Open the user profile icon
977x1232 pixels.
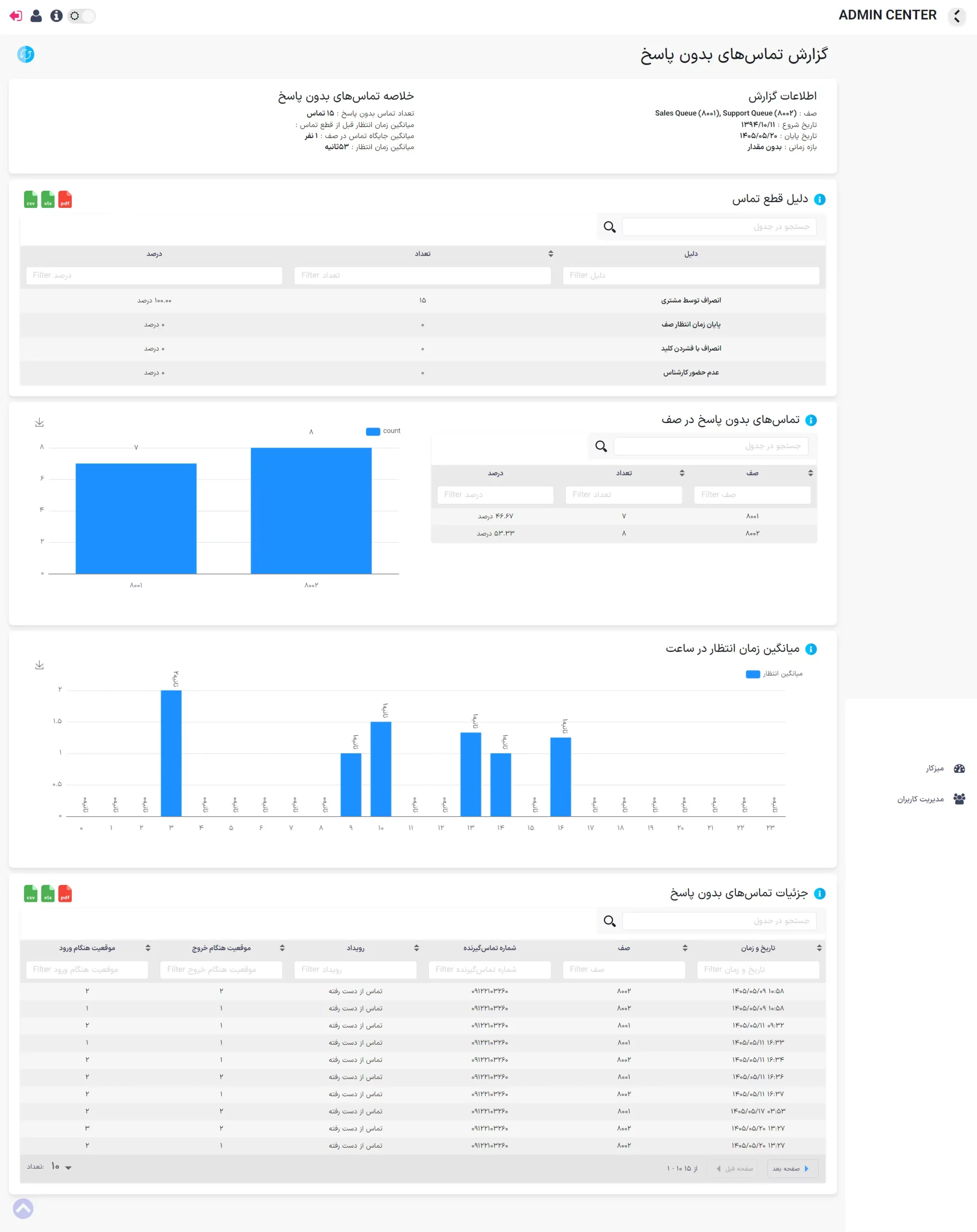[x=36, y=16]
